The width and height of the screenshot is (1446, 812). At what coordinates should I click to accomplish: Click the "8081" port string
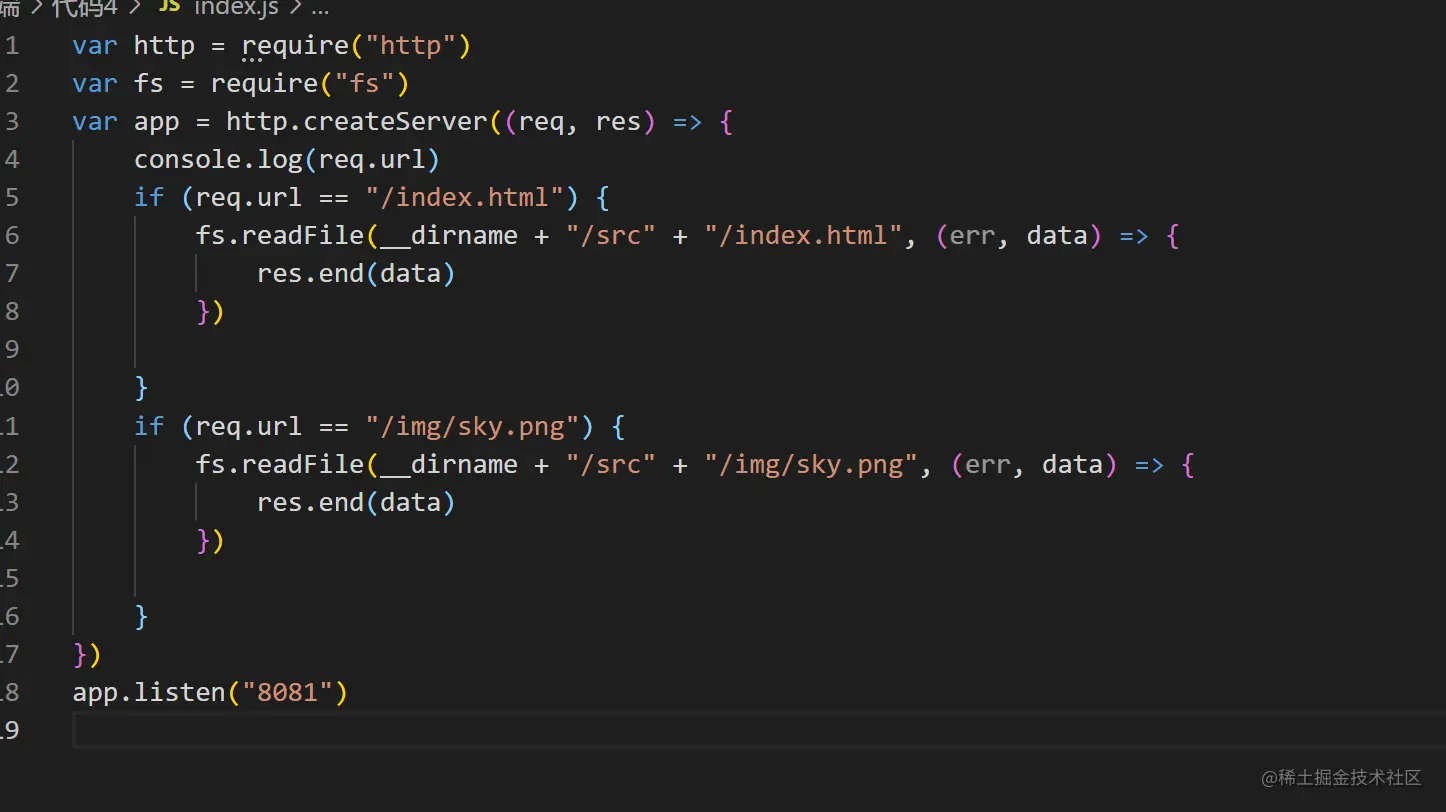(287, 693)
